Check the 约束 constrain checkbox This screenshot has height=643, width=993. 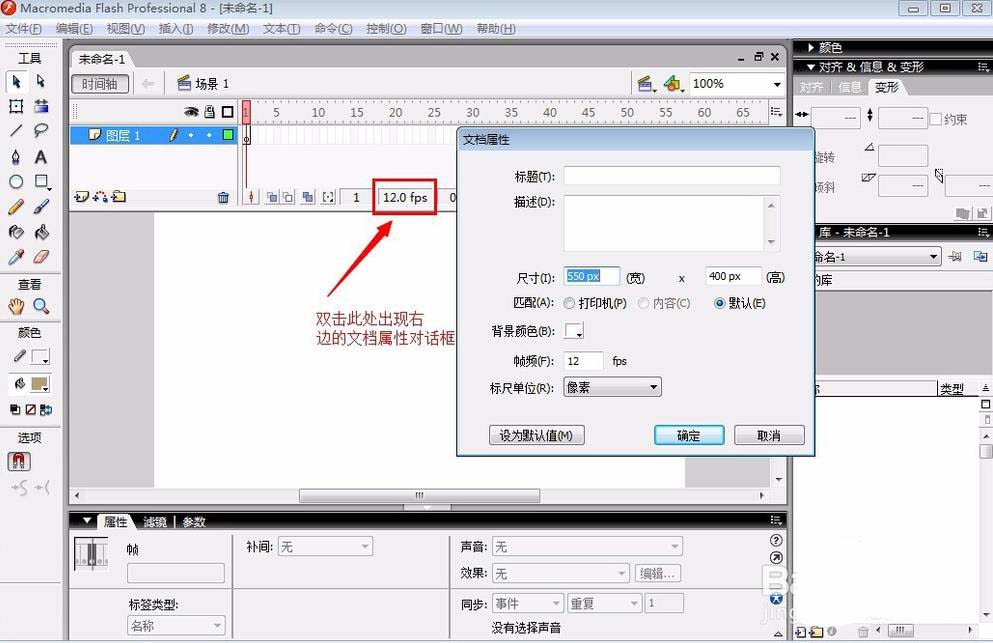click(936, 119)
